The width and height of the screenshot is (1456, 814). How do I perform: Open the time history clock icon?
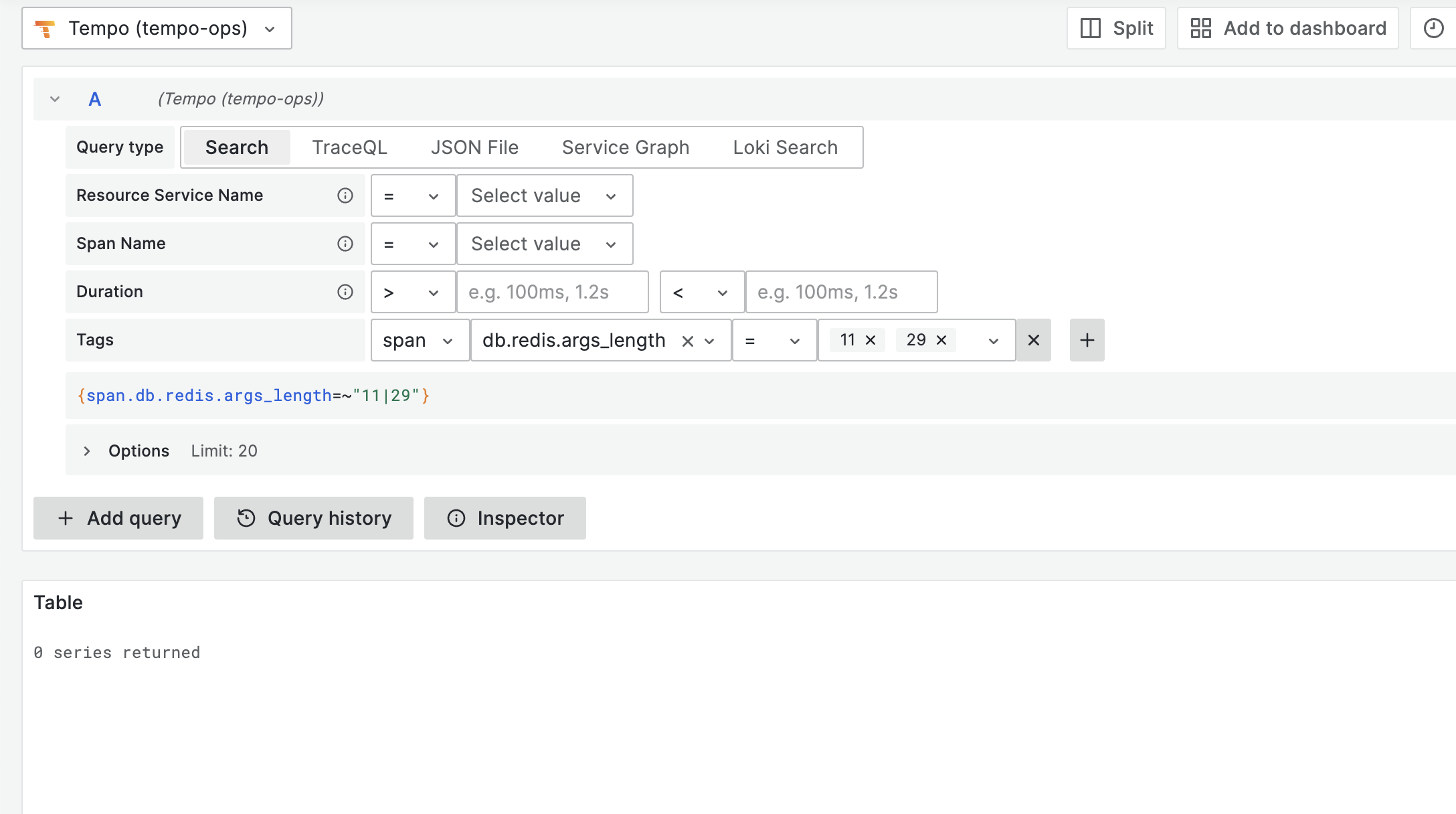(x=1434, y=28)
